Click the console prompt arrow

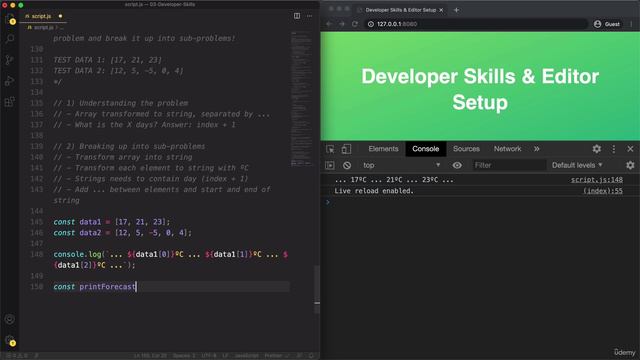click(327, 202)
